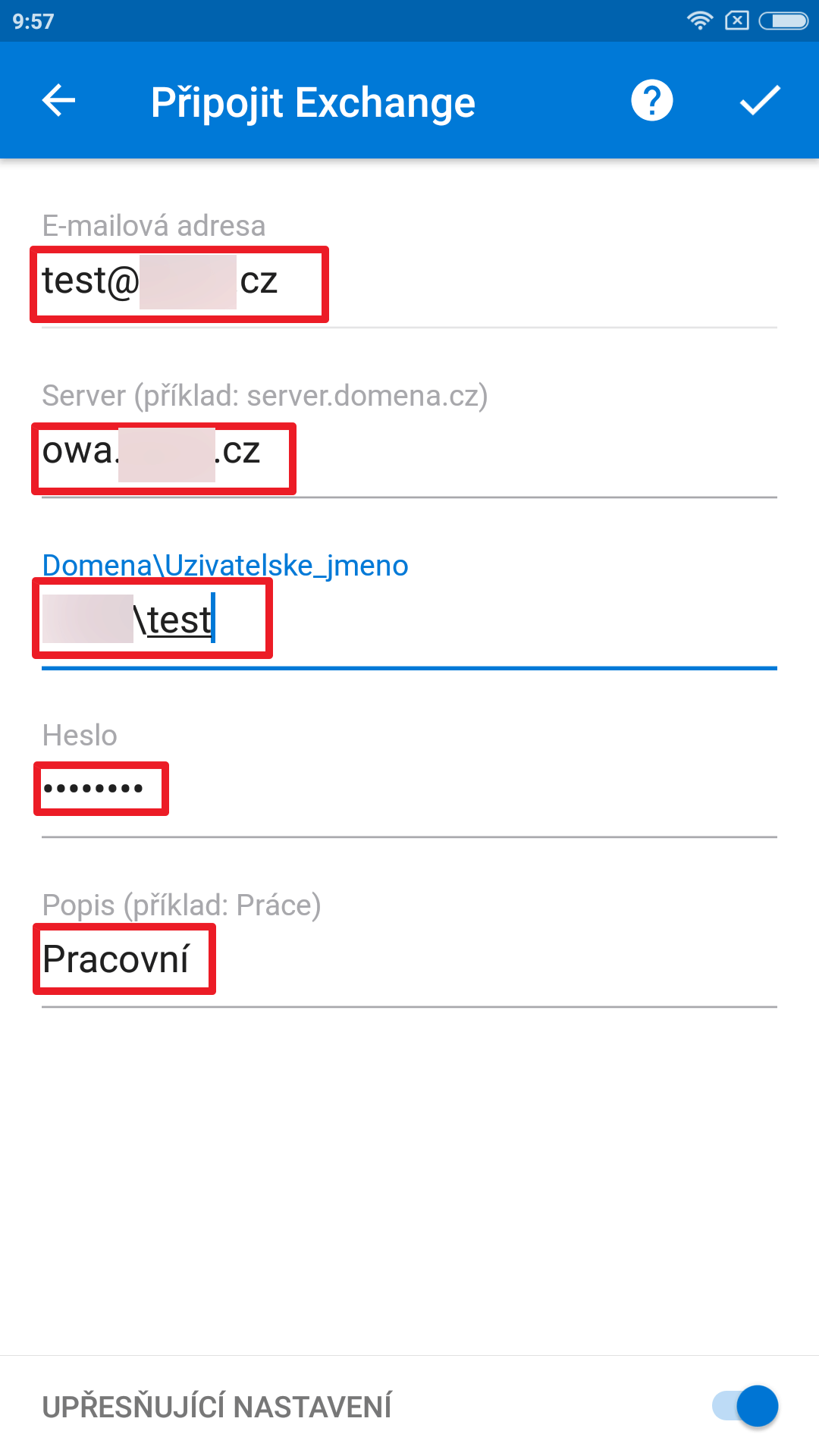Image resolution: width=819 pixels, height=1456 pixels.
Task: Tap the 9:57 clock in status bar
Action: (33, 21)
